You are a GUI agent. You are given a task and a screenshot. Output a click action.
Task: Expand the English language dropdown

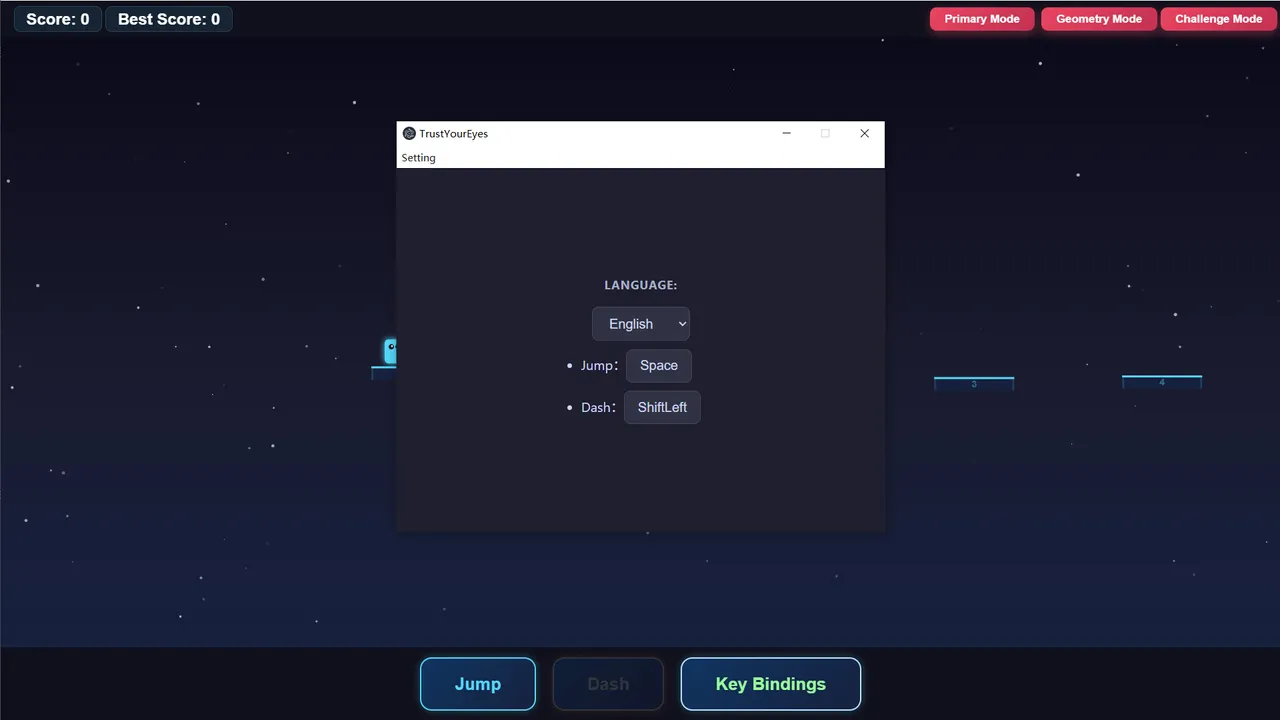point(641,324)
